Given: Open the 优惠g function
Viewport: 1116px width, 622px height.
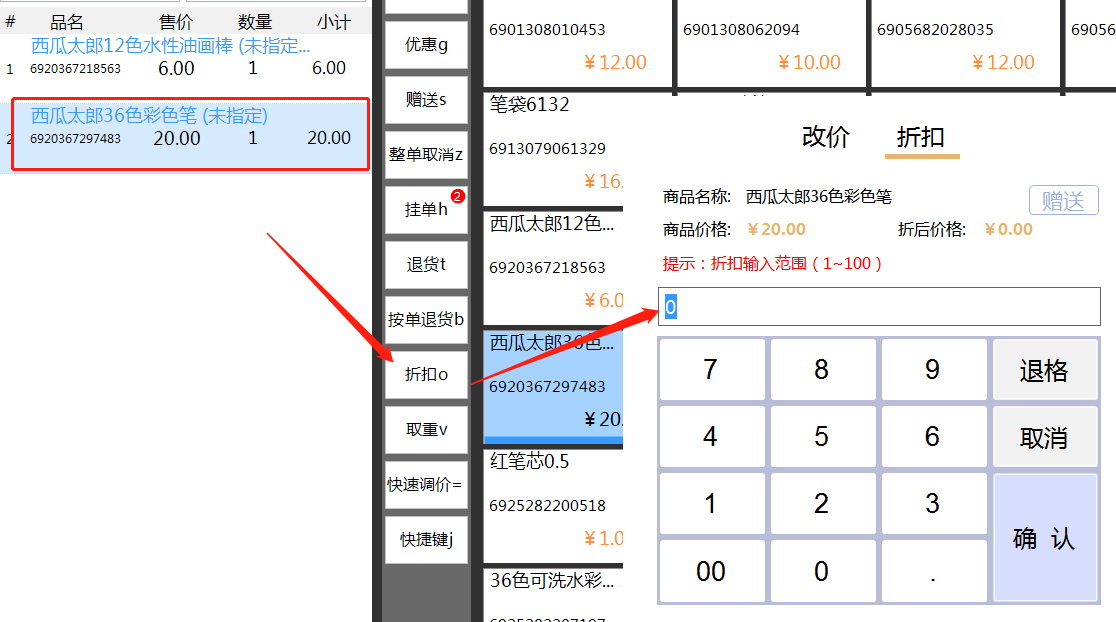Looking at the screenshot, I should pyautogui.click(x=426, y=45).
